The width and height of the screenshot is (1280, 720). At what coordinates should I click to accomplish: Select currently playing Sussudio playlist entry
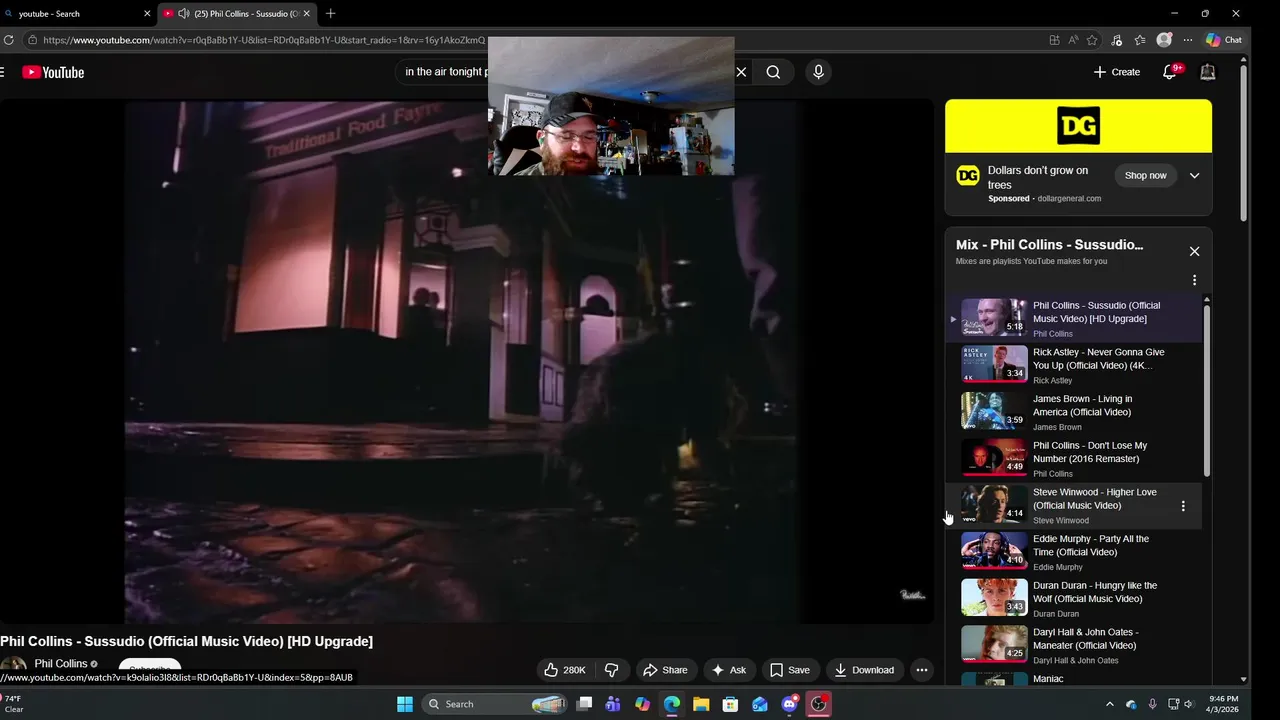(1073, 319)
